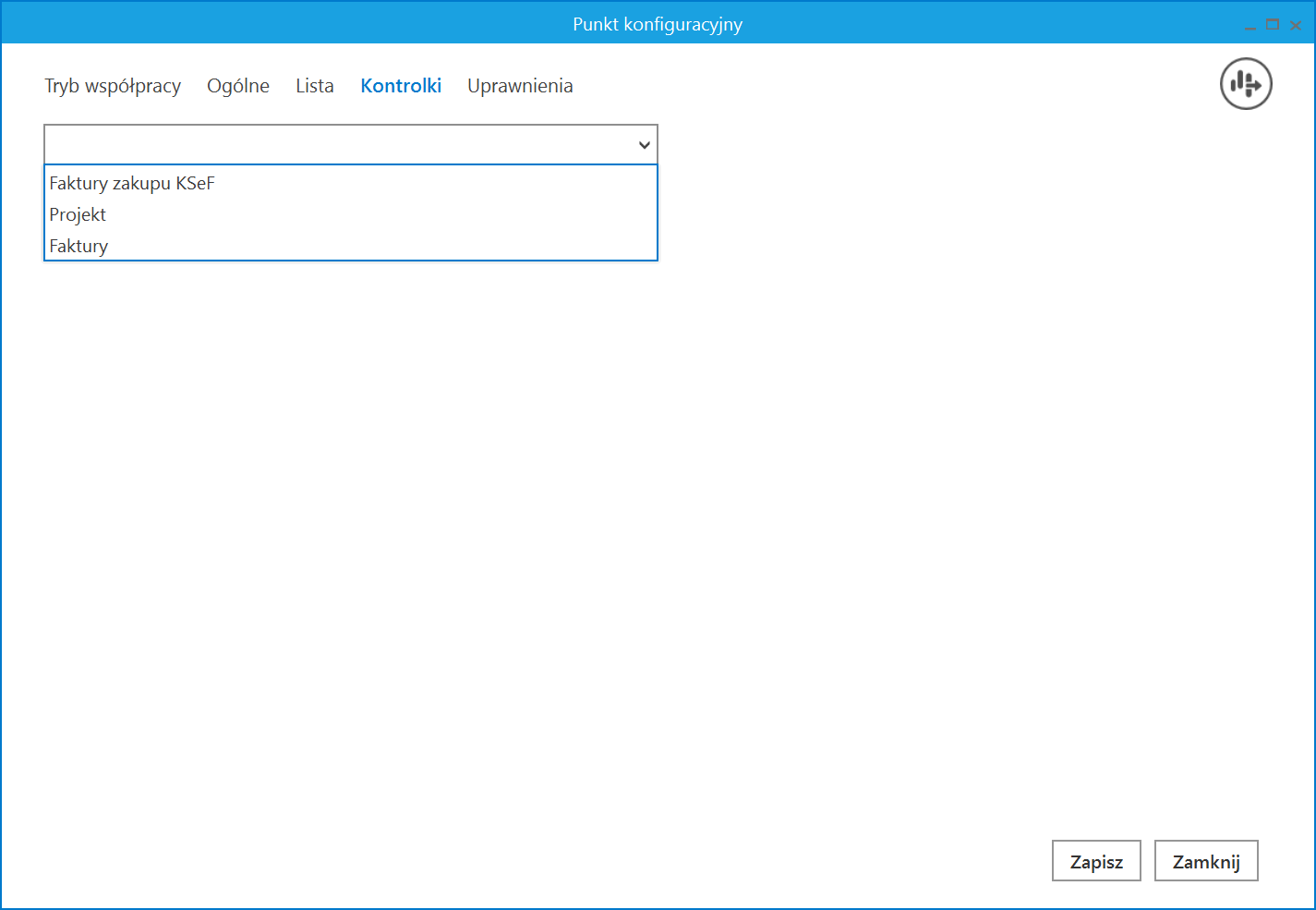Viewport: 1316px width, 910px height.
Task: Click the 'Punkt konfiguracyjny' window title text
Action: (657, 24)
